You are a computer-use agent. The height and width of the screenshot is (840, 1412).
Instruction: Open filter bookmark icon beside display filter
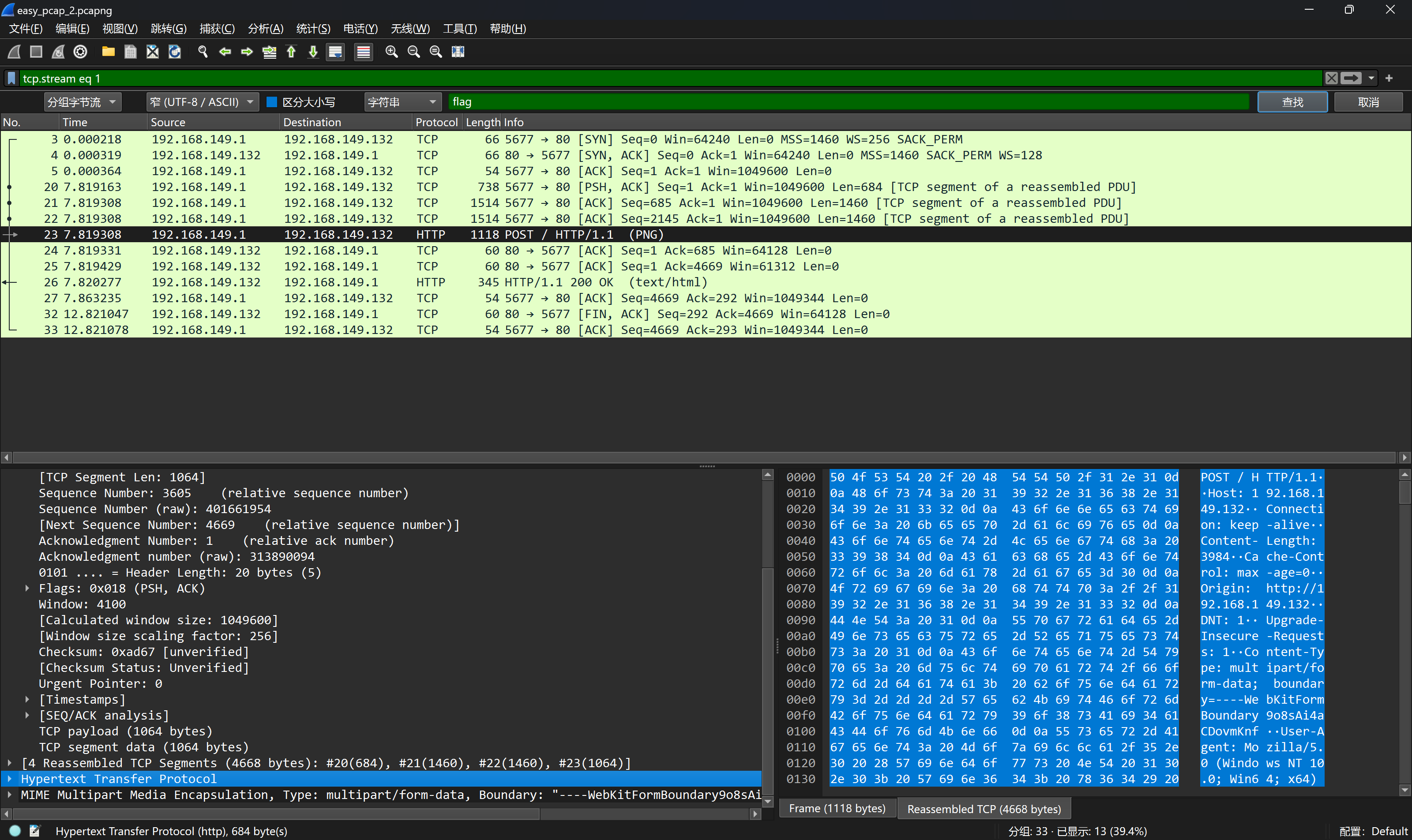[x=11, y=78]
